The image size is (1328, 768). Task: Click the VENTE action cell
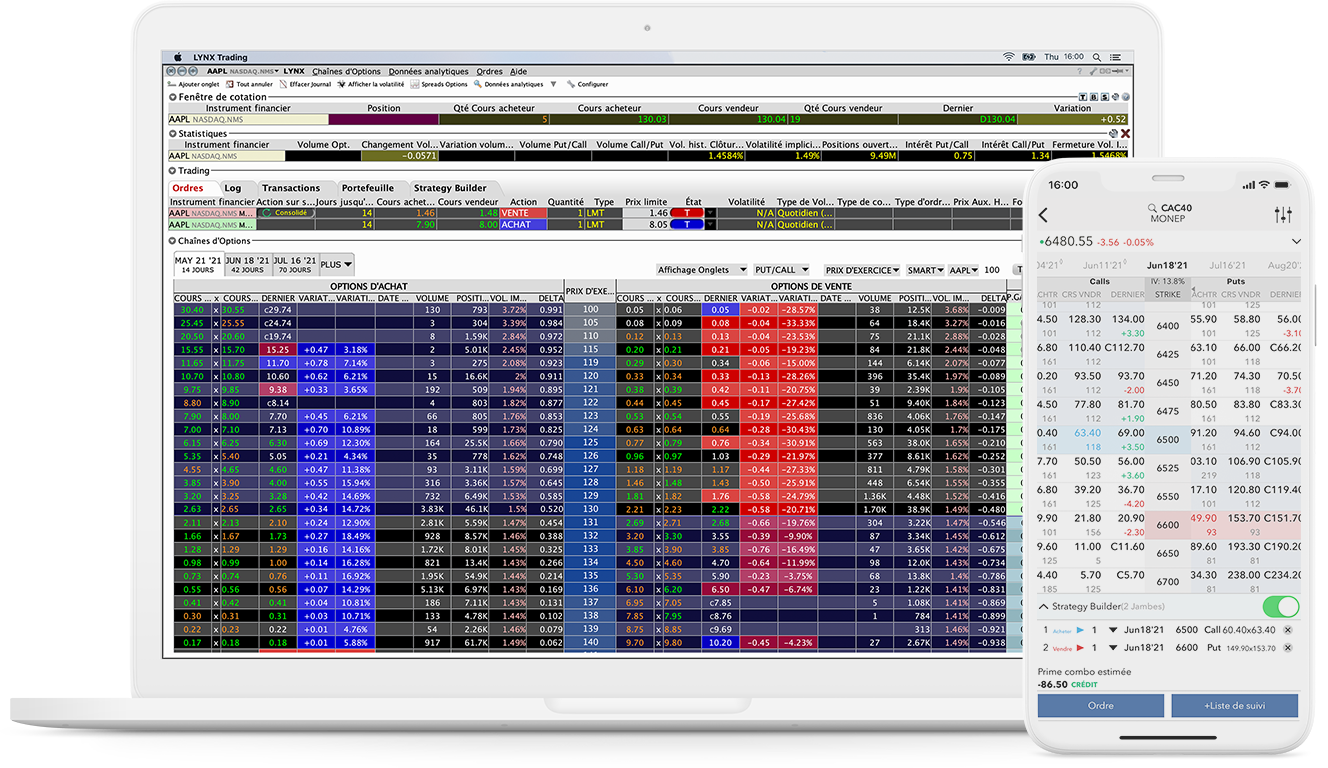tap(523, 213)
